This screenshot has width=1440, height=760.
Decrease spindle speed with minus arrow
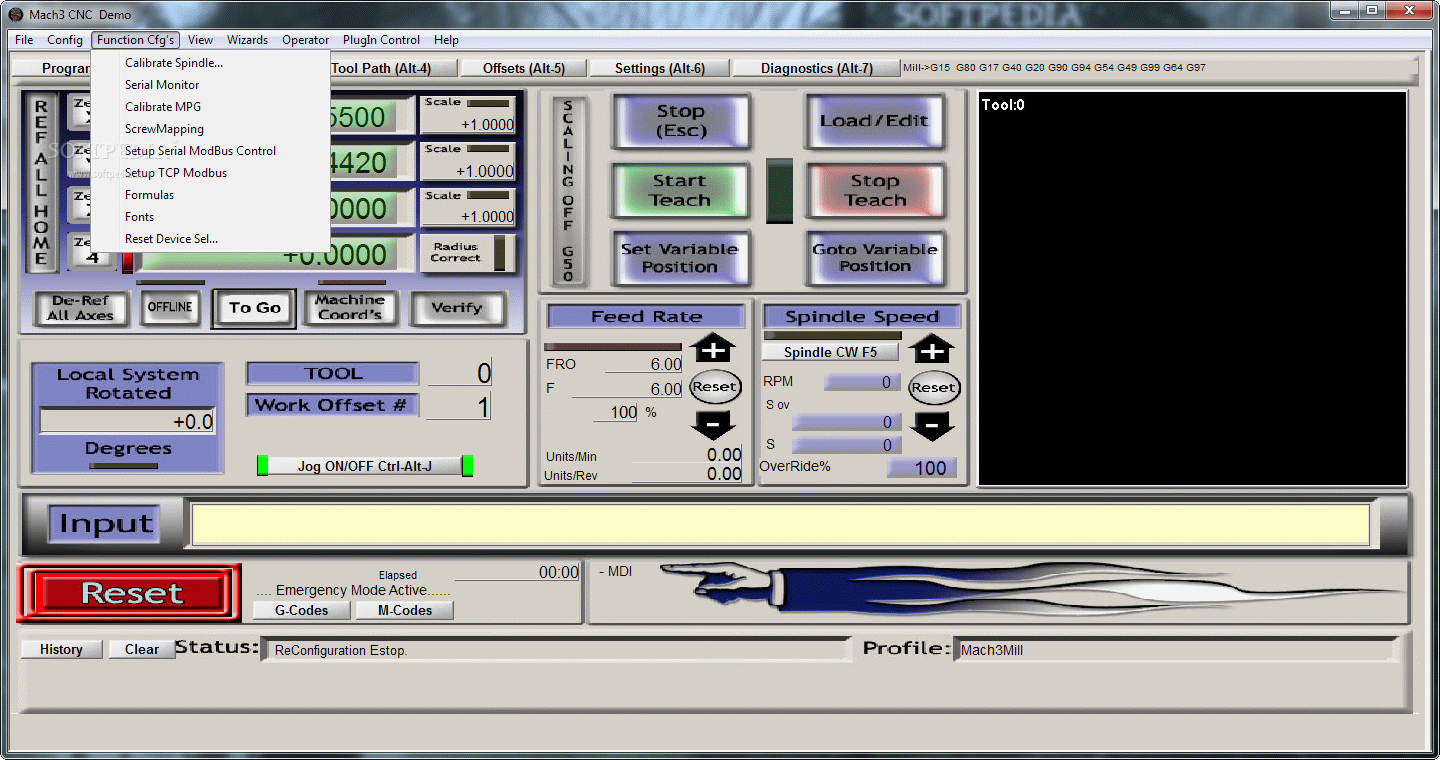(x=932, y=426)
